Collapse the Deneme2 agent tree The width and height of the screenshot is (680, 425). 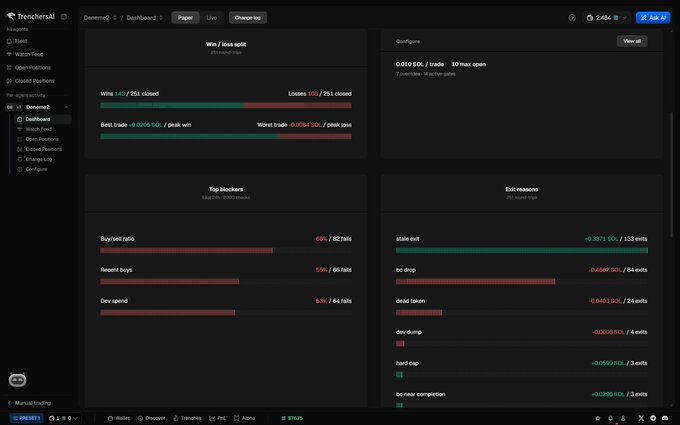point(66,107)
